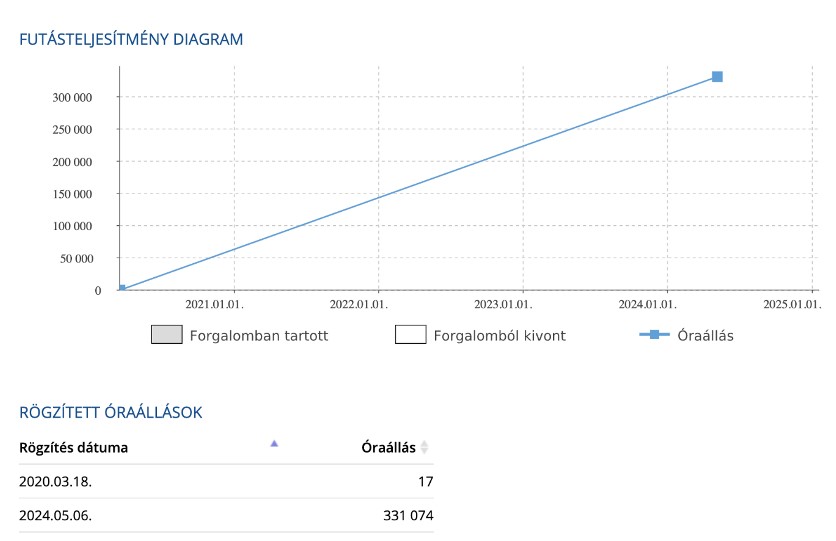This screenshot has width=836, height=541.
Task: Click the Rögzítés dátuma column header
Action: click(74, 447)
